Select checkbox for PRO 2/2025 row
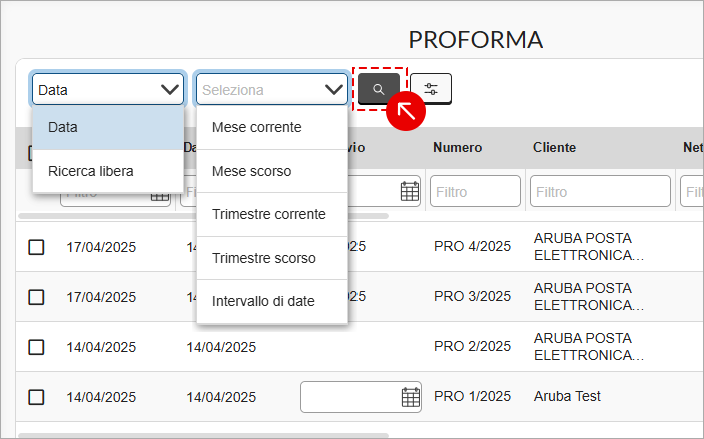This screenshot has height=439, width=704. (36, 347)
